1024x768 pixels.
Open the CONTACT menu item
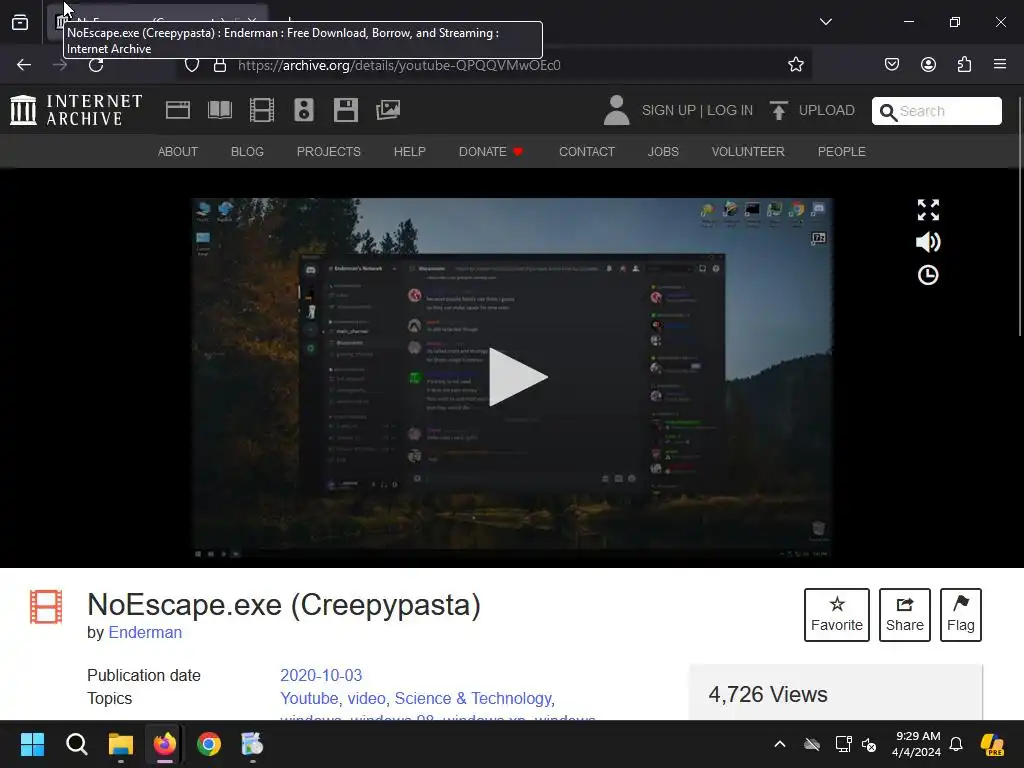point(586,152)
